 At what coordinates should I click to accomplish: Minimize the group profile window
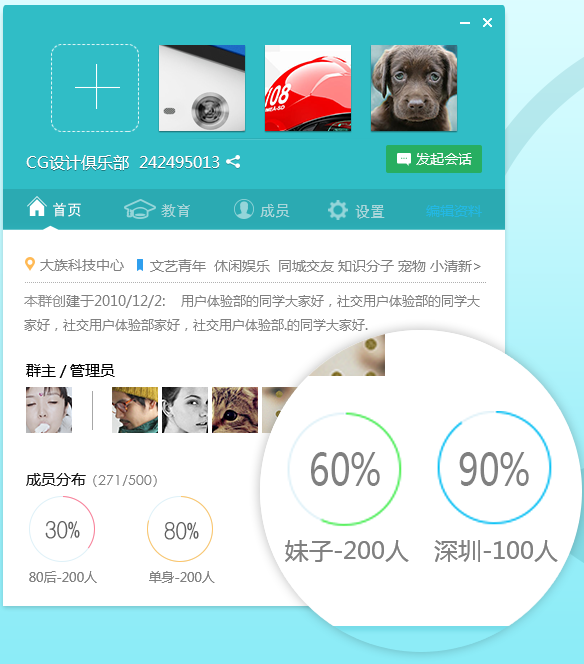(x=465, y=23)
